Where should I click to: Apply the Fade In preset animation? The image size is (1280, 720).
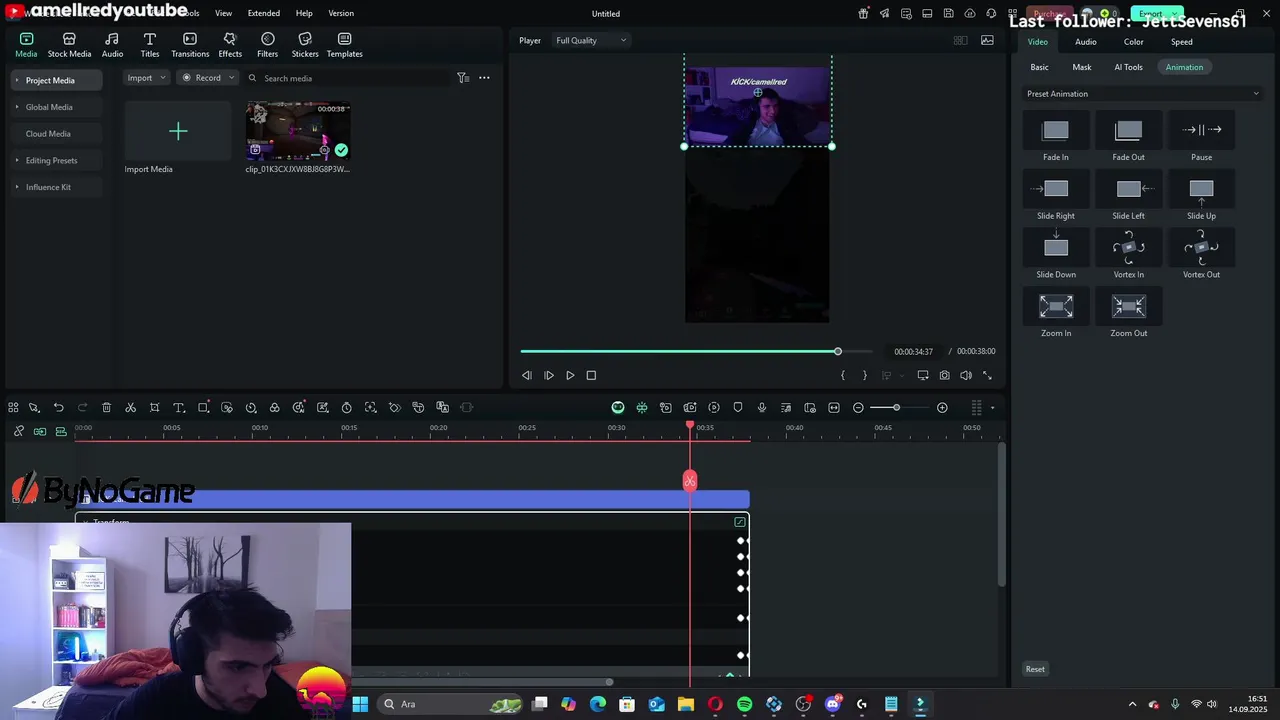1056,138
